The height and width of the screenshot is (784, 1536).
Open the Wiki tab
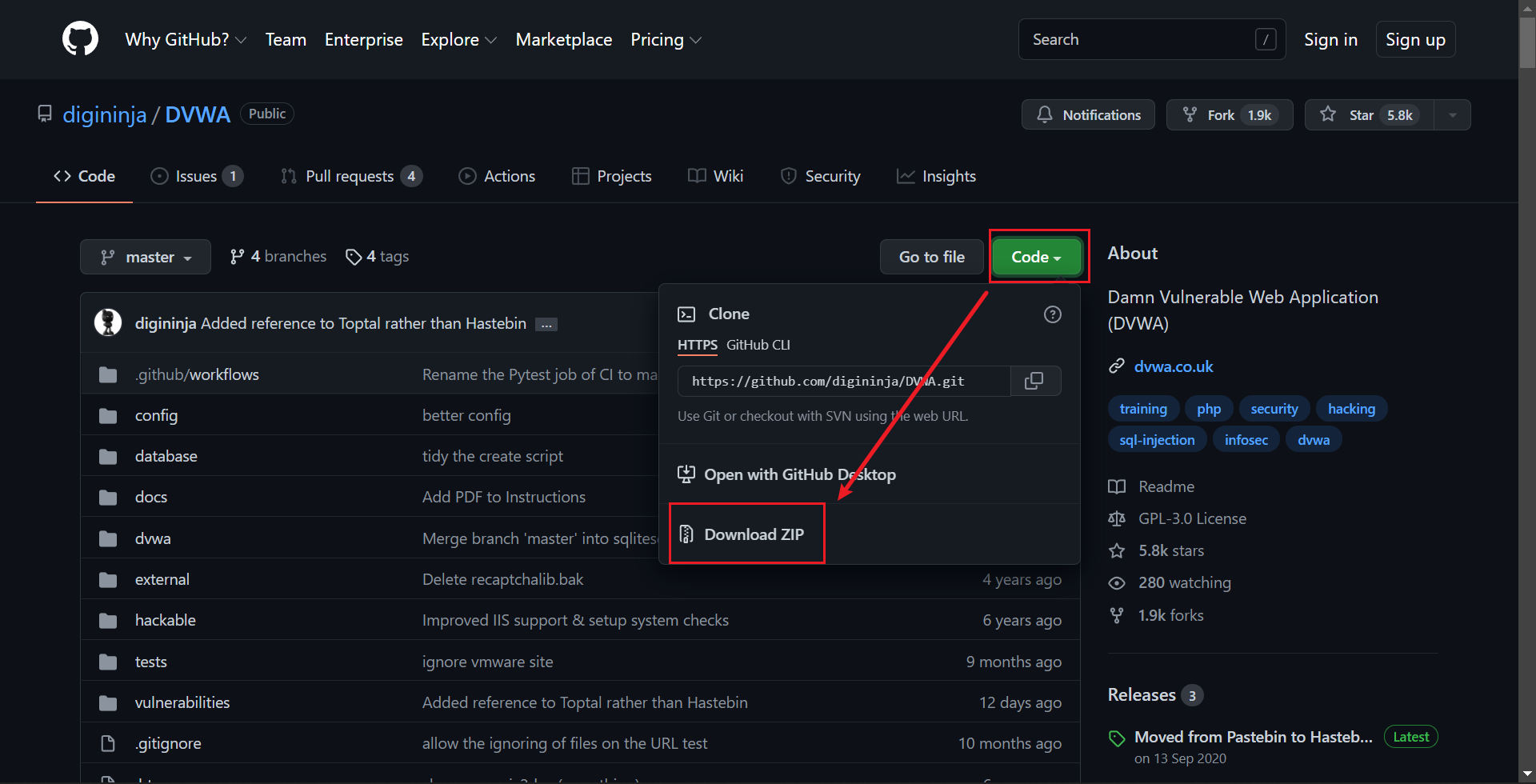(716, 176)
